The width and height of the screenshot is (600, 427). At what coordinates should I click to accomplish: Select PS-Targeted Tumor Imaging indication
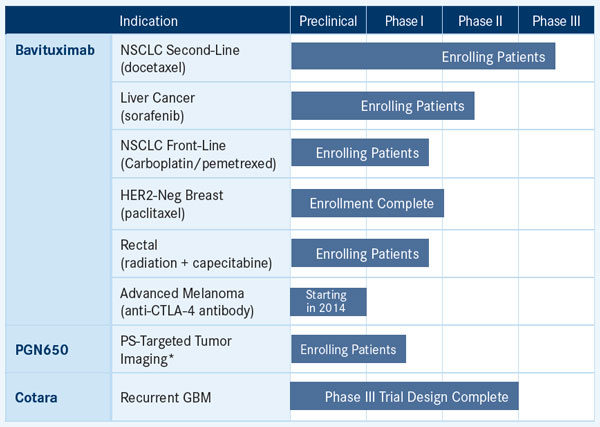pos(176,350)
